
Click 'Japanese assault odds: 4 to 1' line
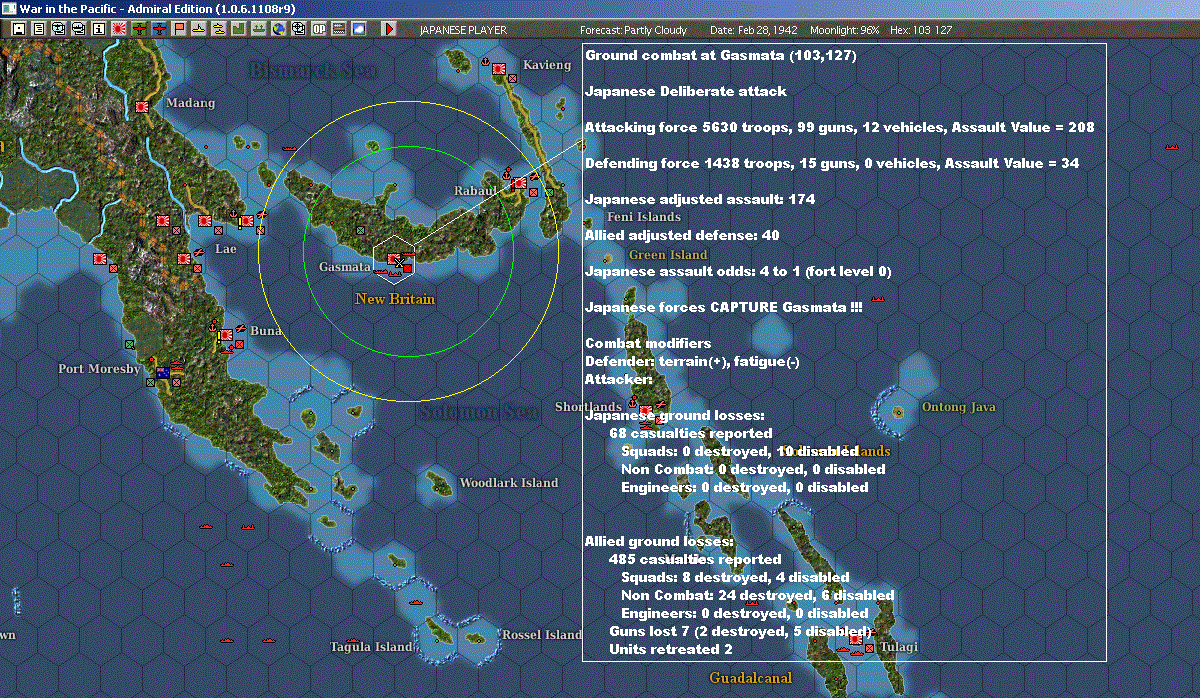click(738, 271)
